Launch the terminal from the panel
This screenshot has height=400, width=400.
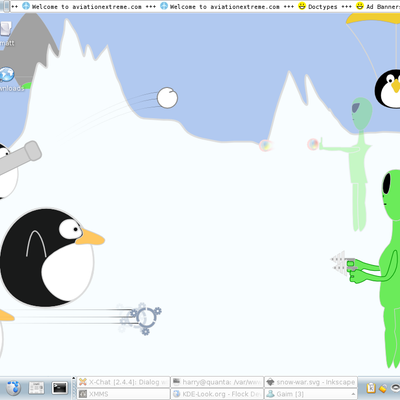[60, 388]
